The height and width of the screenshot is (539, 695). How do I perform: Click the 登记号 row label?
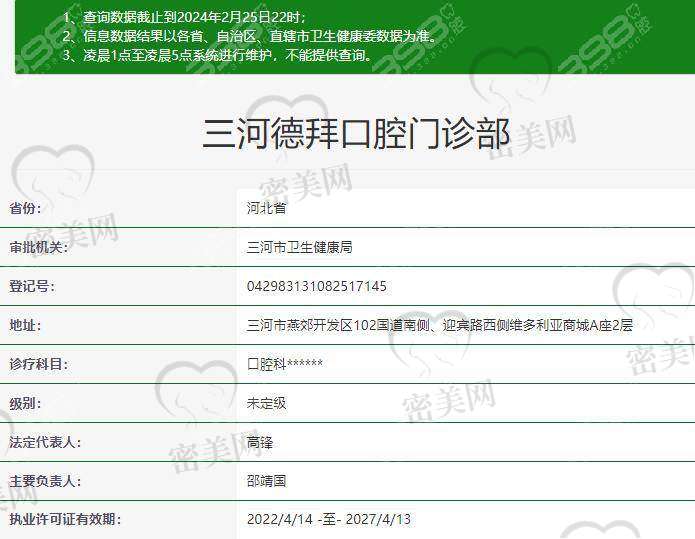point(33,286)
